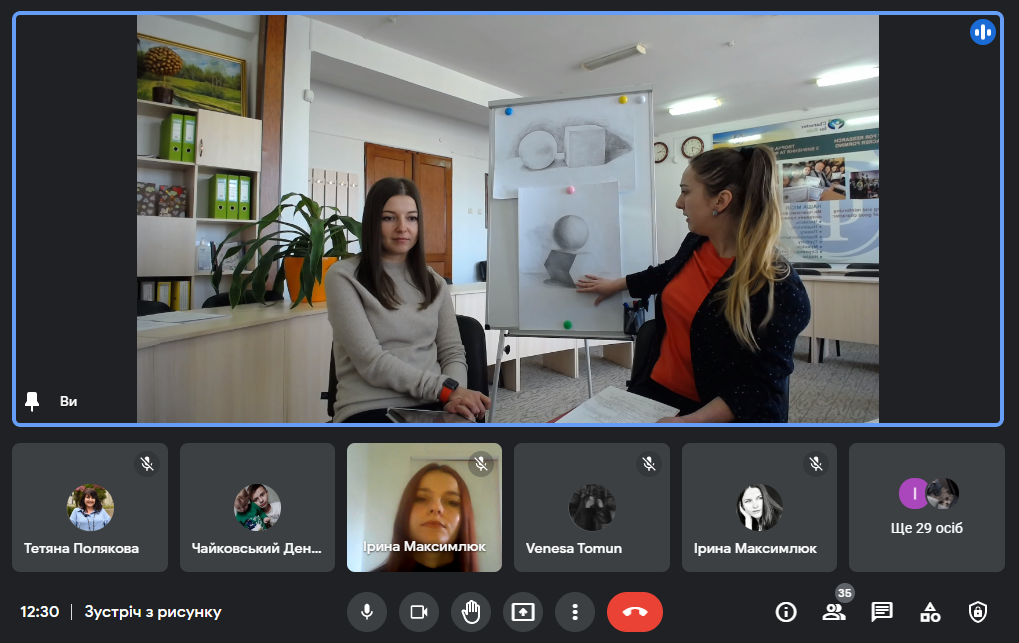Open the activities panel
The image size is (1019, 643).
[930, 612]
